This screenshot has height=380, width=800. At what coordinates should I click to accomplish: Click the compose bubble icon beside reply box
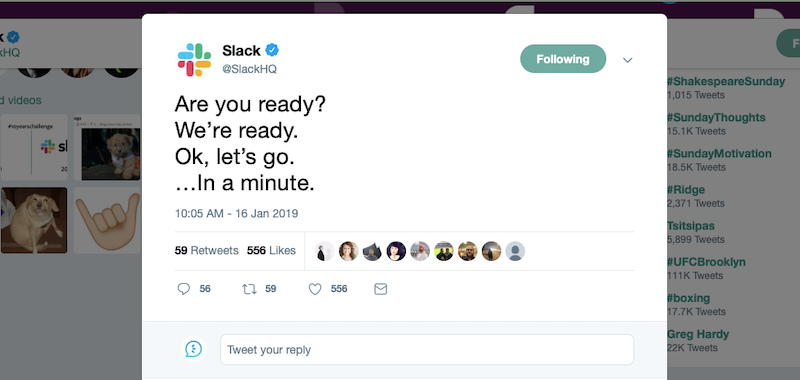[x=193, y=349]
